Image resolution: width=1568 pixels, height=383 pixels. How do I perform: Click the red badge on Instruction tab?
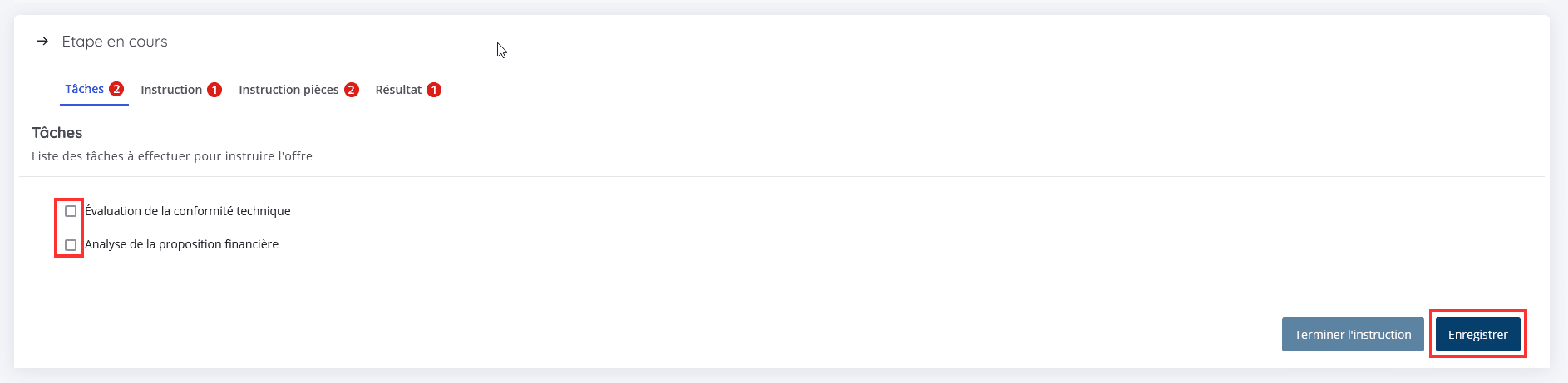(214, 90)
